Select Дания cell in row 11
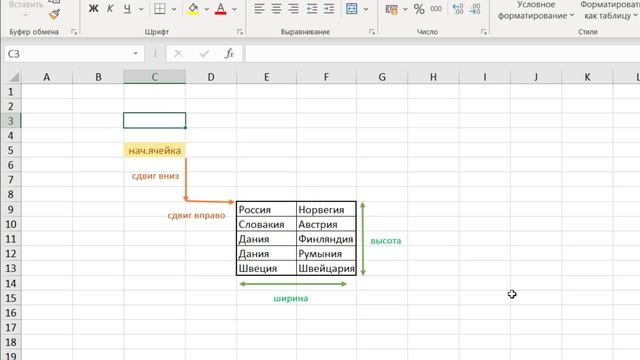The width and height of the screenshot is (640, 360). (267, 239)
